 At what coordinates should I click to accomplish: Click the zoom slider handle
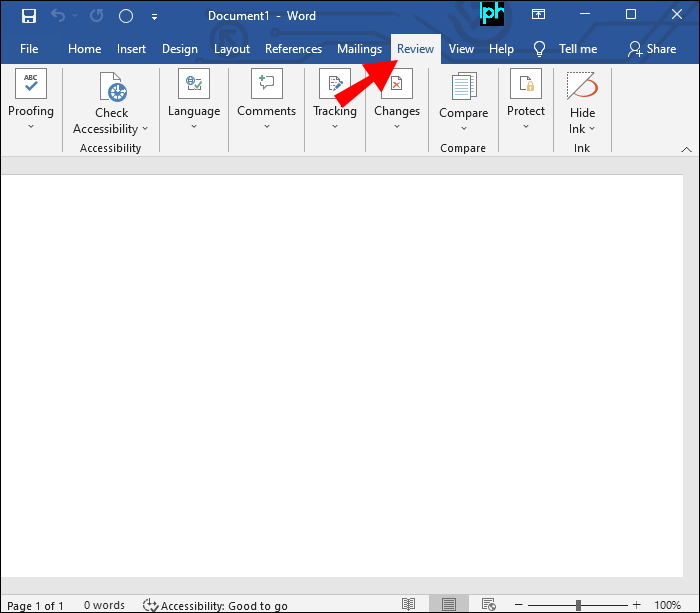pos(578,605)
